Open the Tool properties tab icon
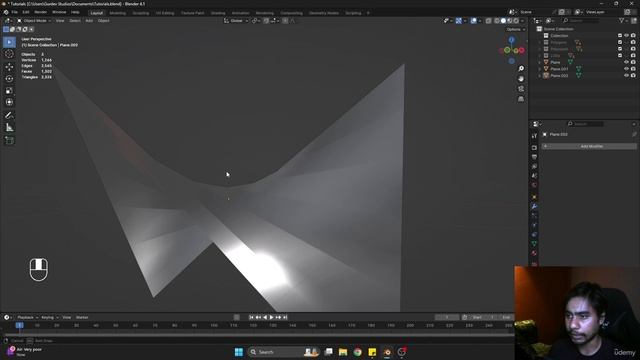Image resolution: width=640 pixels, height=360 pixels. [x=534, y=136]
